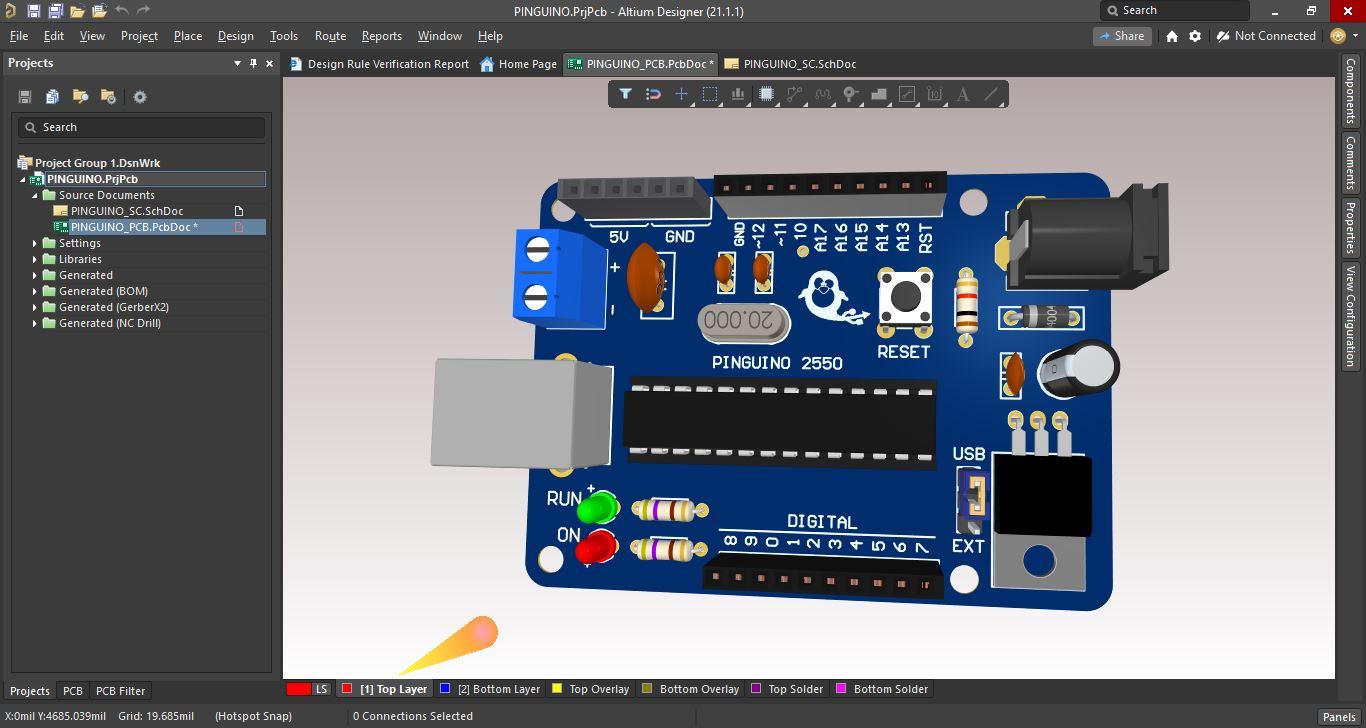
Task: Open a document via the title bar folder icon
Action: coord(77,11)
